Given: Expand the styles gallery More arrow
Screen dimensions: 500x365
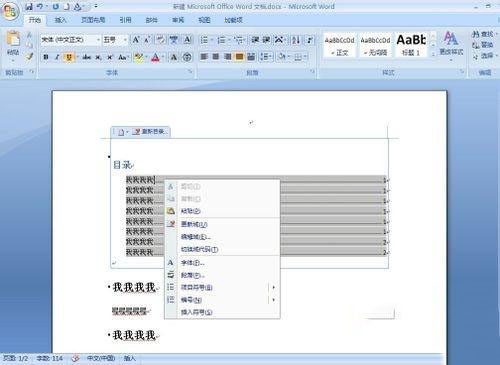Looking at the screenshot, I should pyautogui.click(x=433, y=54).
